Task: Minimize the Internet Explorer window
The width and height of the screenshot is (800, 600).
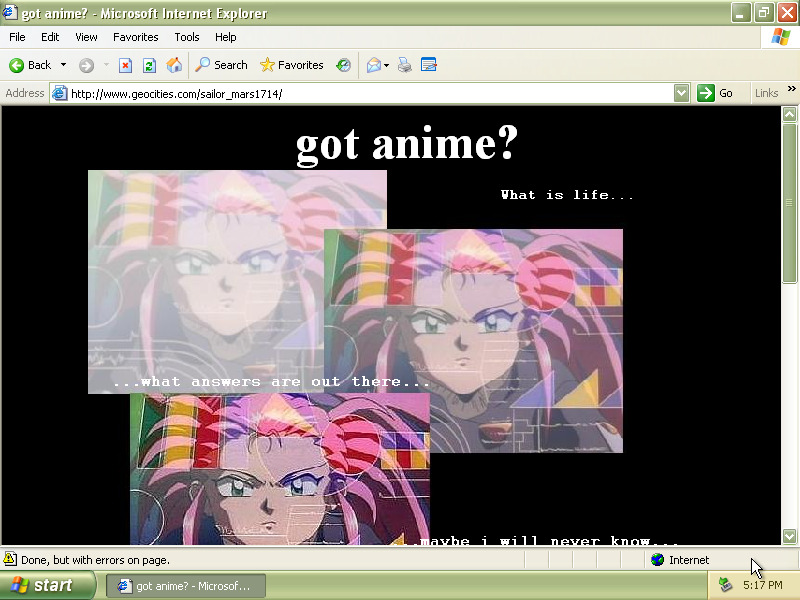Action: [741, 13]
